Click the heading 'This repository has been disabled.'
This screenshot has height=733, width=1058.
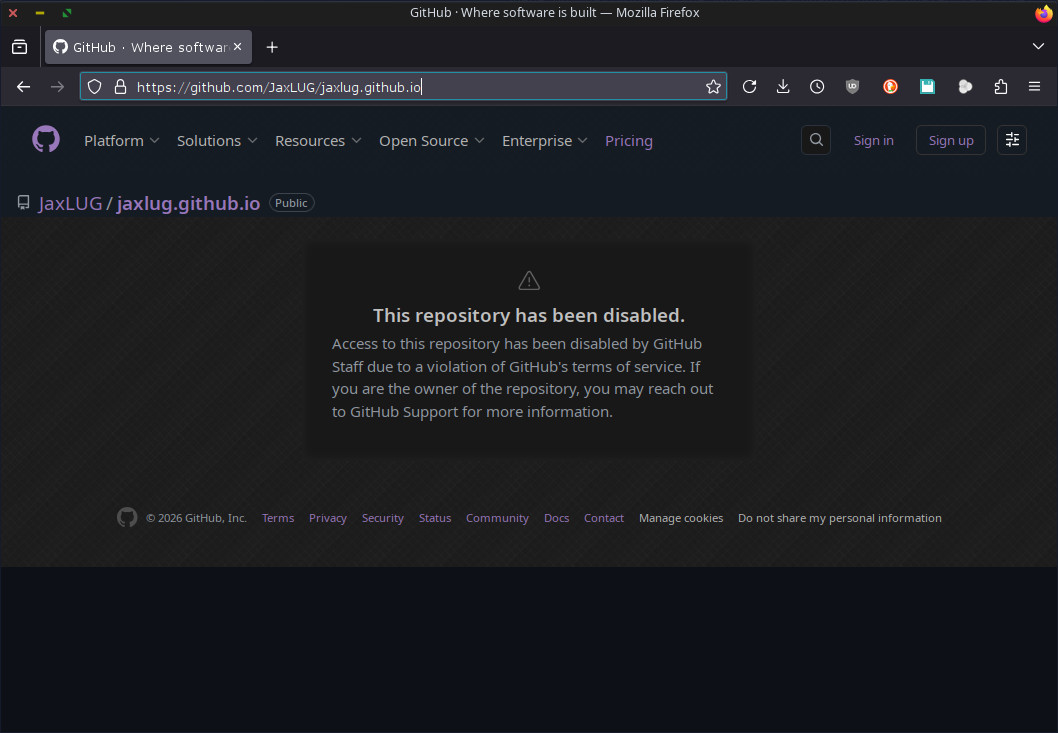click(529, 315)
